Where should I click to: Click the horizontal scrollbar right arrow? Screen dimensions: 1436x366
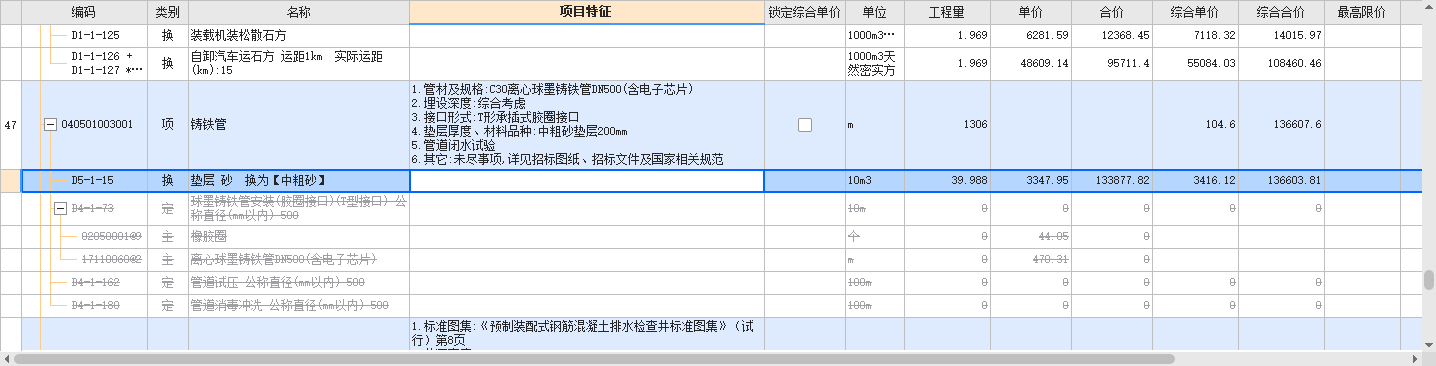point(1415,358)
